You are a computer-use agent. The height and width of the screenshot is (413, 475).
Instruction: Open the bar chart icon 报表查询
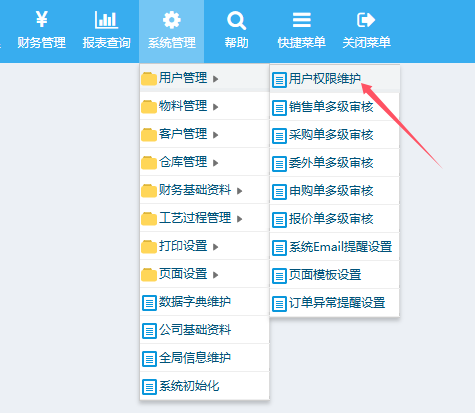(106, 20)
